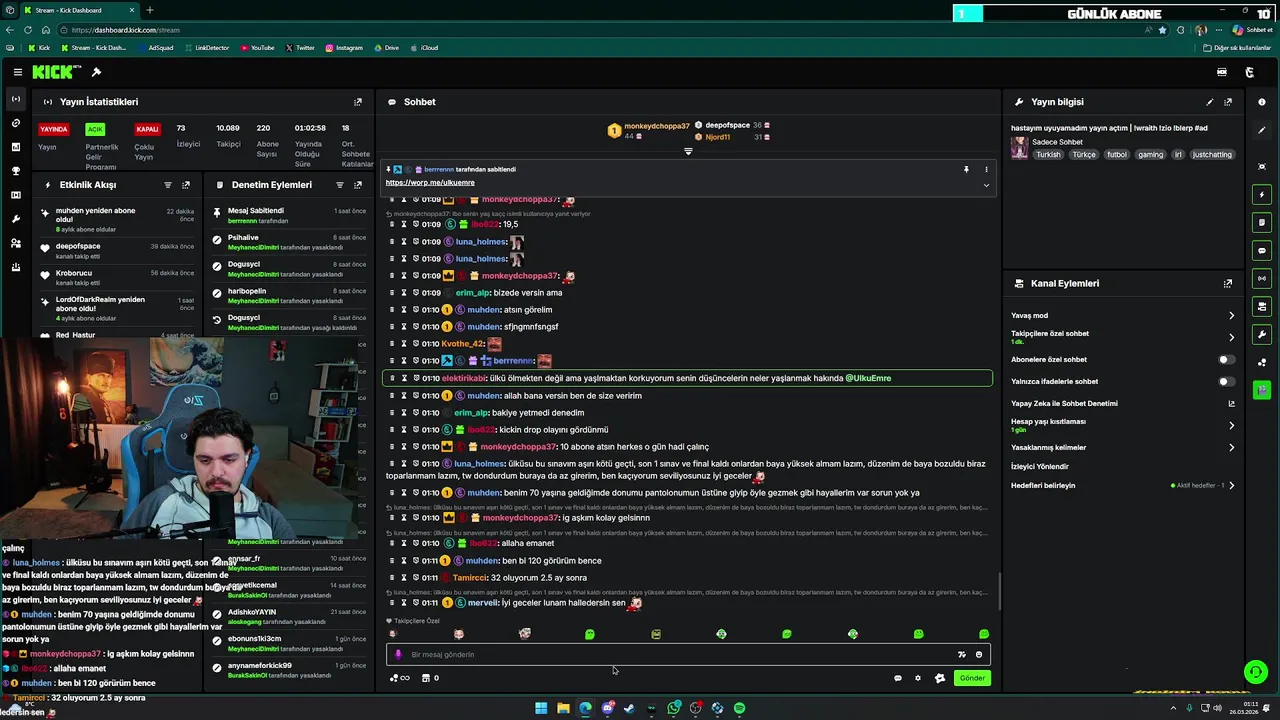Screen dimensions: 1280x720
Task: Click the YAYINDA status badge
Action: pos(53,129)
